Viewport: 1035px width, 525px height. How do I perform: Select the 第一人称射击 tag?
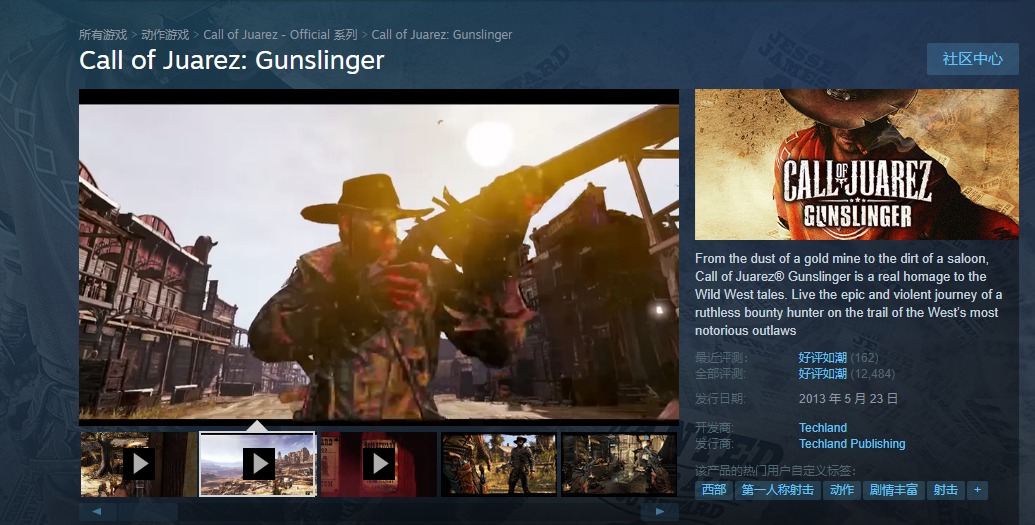tap(778, 490)
